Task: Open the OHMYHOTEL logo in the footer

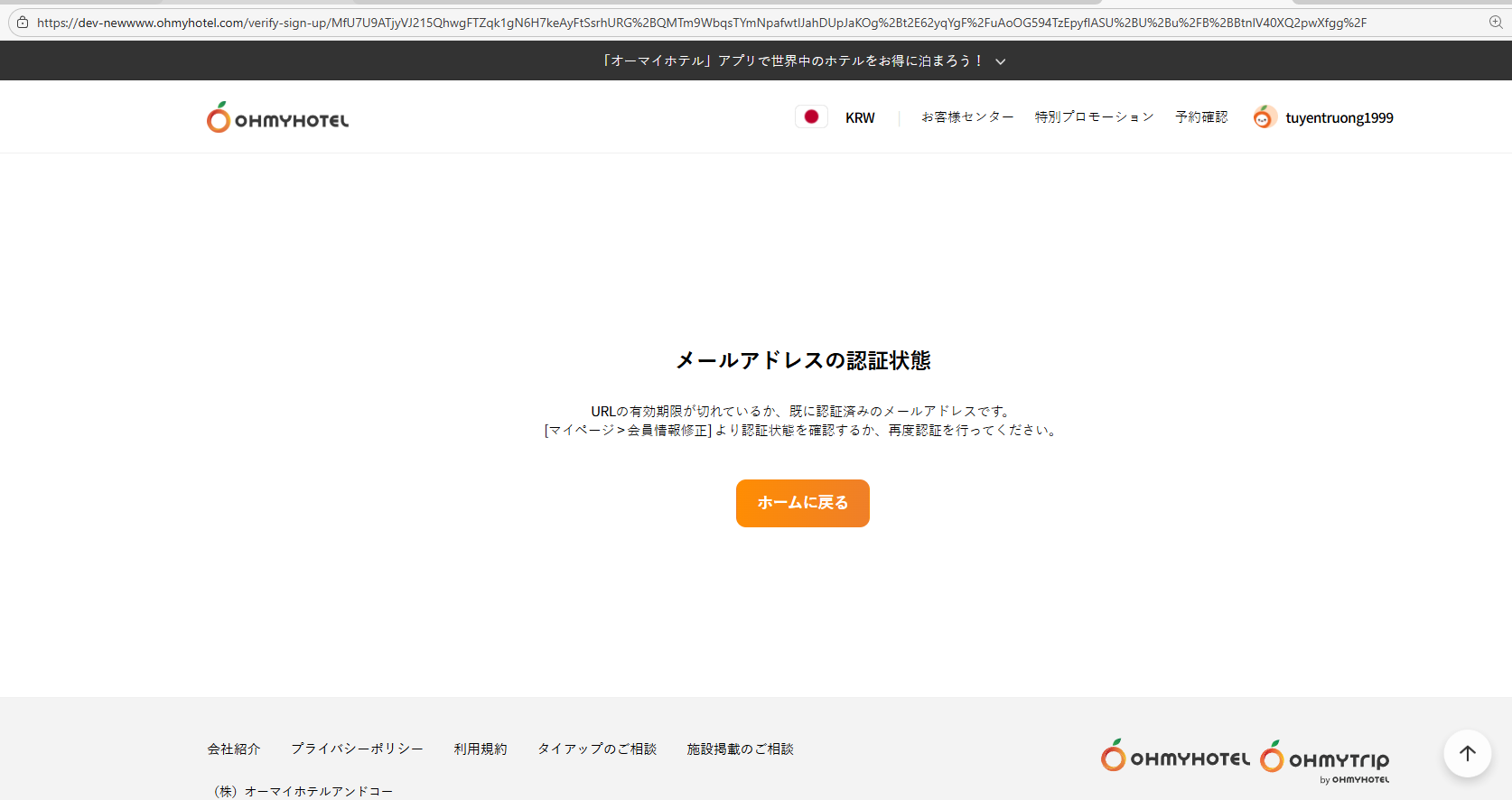Action: pos(1175,756)
